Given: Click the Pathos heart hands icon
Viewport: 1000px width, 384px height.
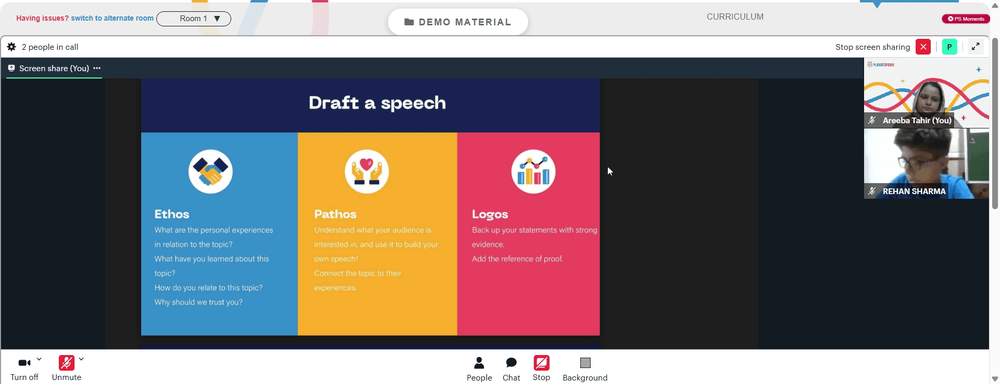Looking at the screenshot, I should pyautogui.click(x=367, y=171).
